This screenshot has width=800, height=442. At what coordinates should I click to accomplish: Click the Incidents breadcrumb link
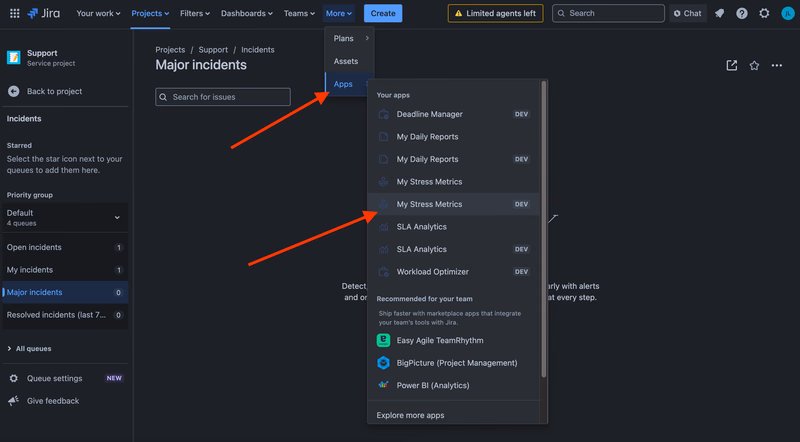tap(258, 50)
